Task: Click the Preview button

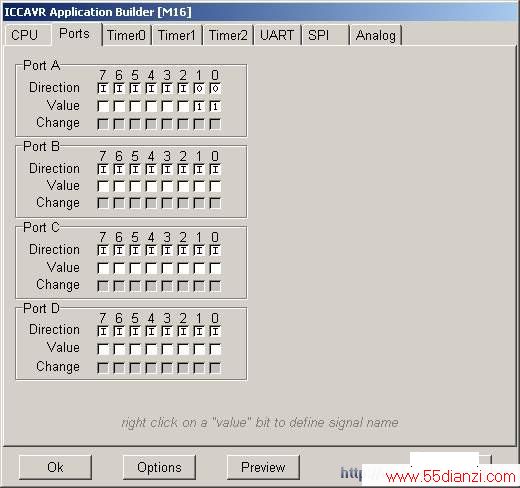Action: [x=263, y=467]
